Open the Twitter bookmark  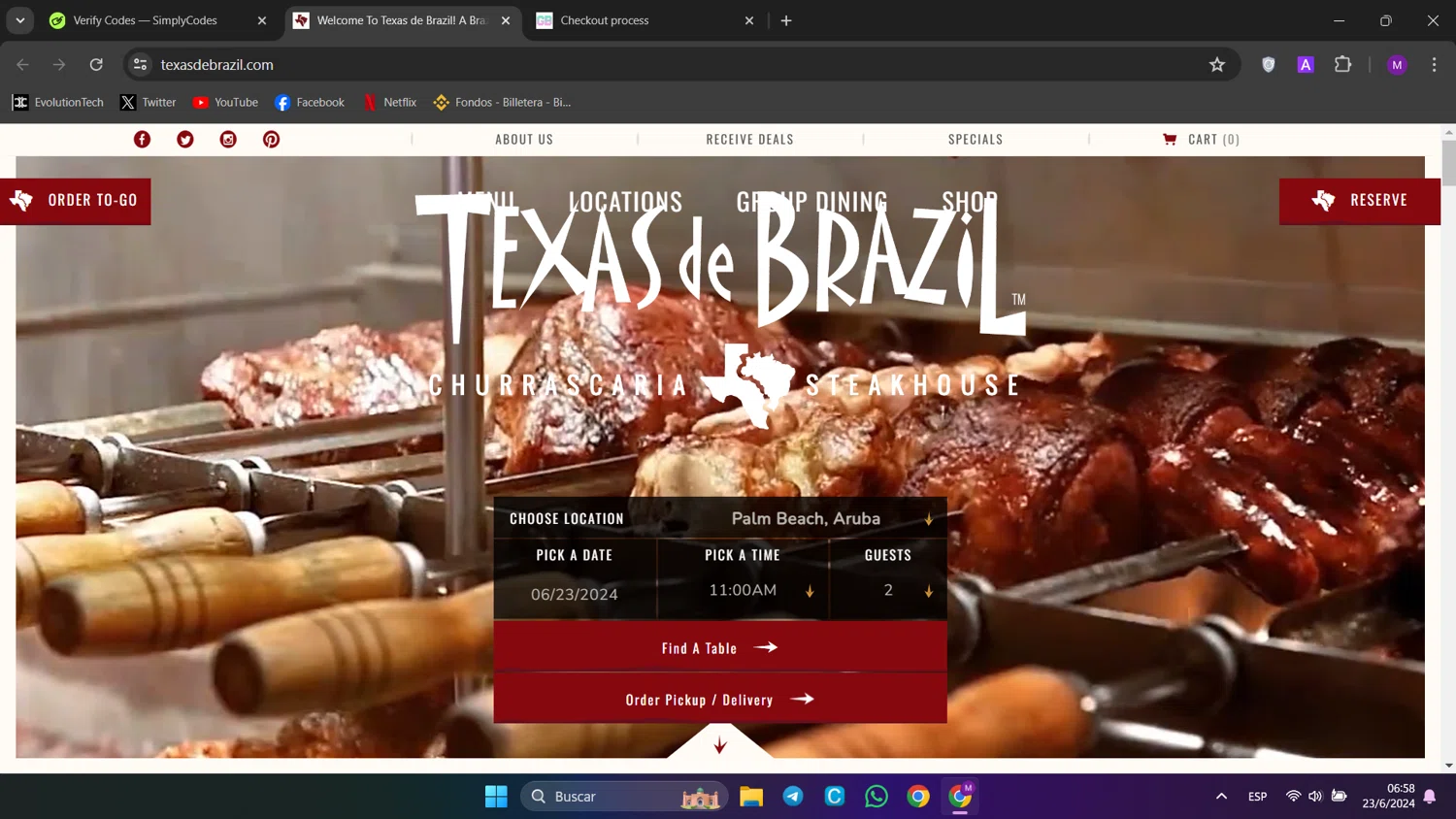148,102
